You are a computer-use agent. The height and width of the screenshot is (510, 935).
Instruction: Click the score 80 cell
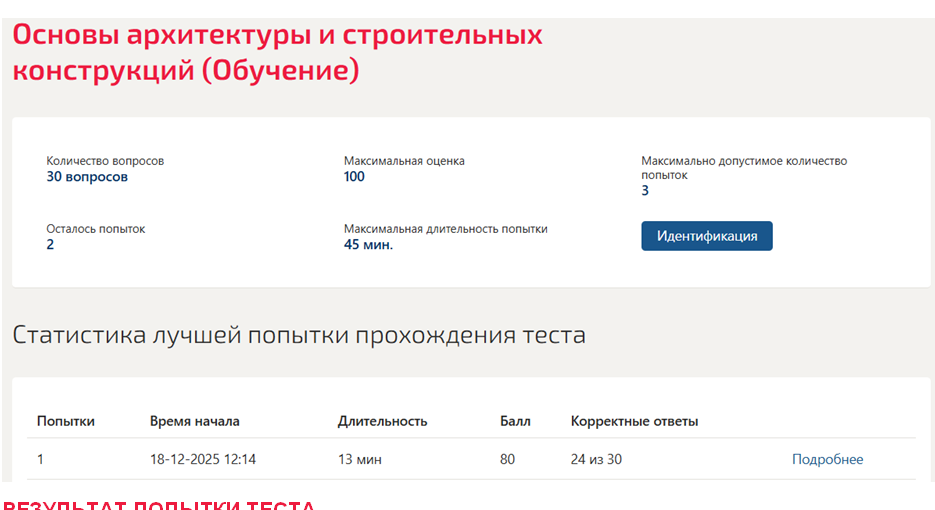click(507, 459)
